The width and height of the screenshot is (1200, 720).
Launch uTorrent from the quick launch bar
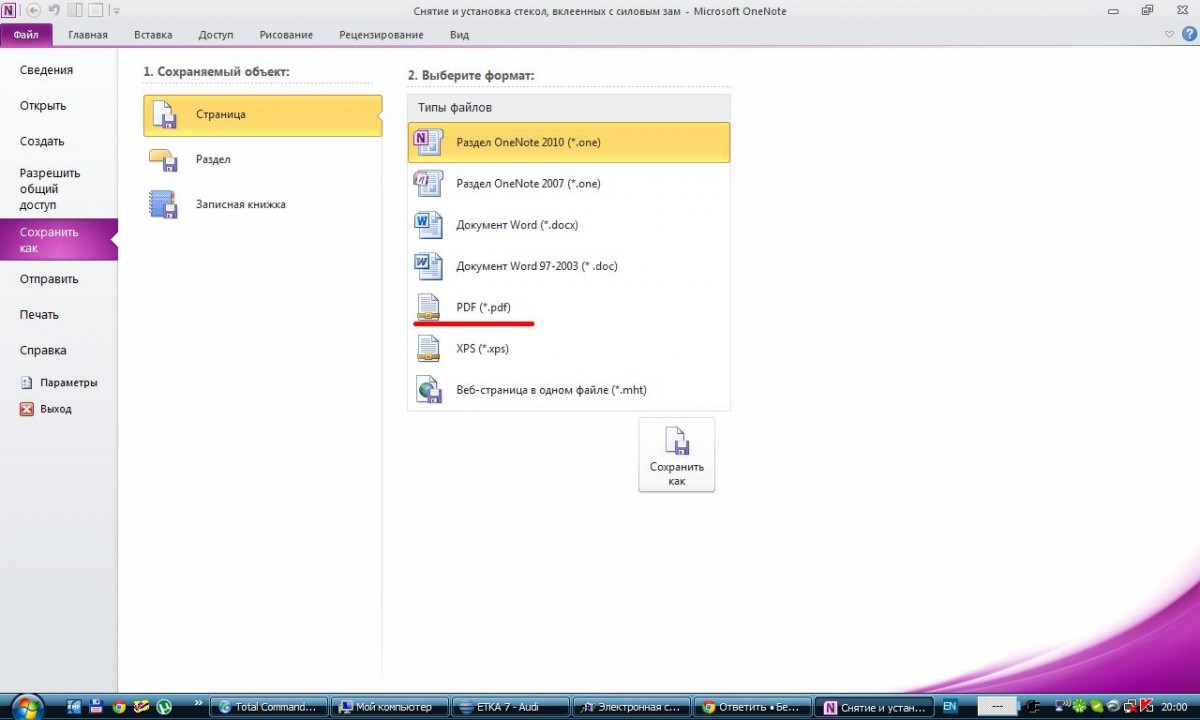tap(164, 706)
